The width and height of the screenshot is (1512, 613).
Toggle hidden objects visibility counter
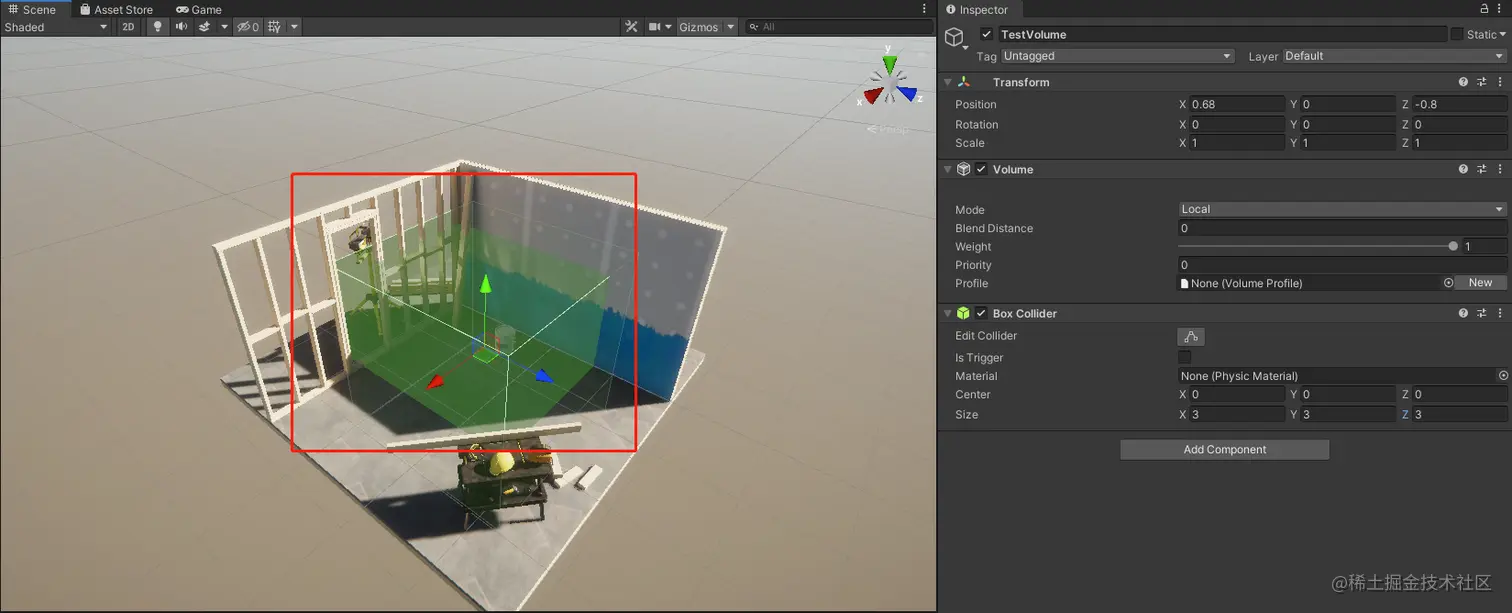(x=247, y=27)
